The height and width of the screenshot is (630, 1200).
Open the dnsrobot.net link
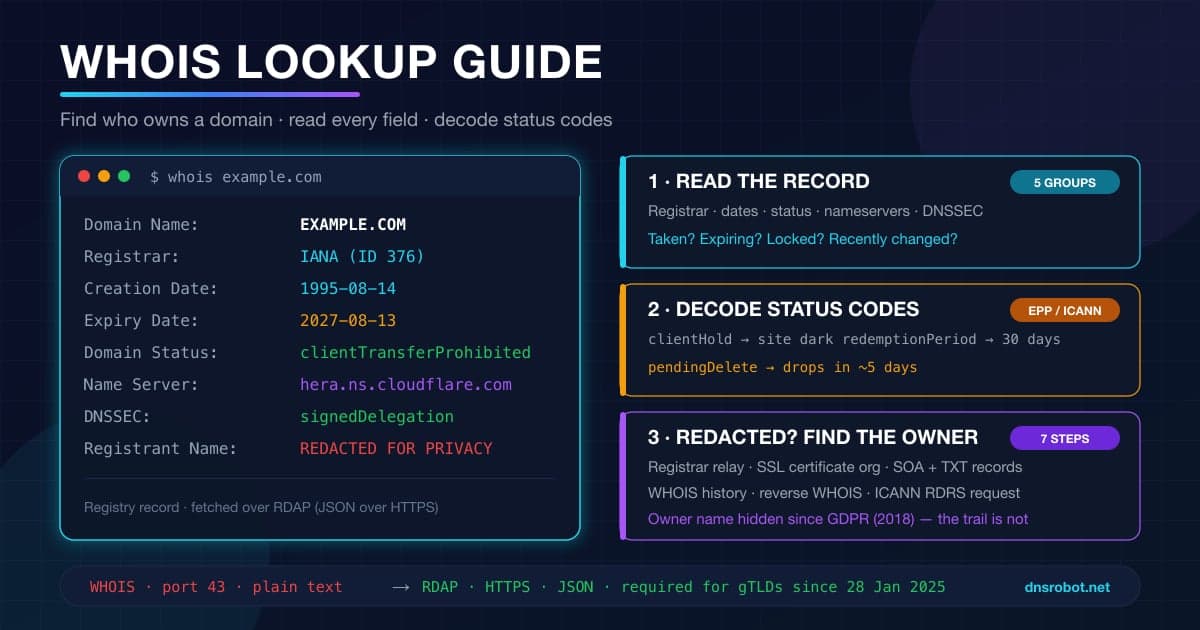[x=1067, y=587]
